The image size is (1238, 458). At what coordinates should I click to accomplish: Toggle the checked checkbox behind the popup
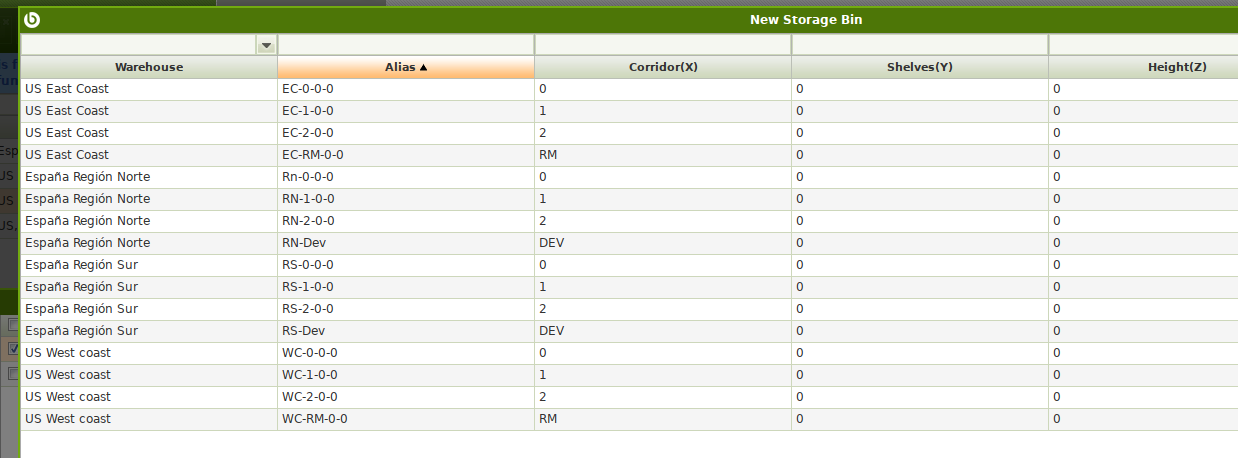coord(13,349)
